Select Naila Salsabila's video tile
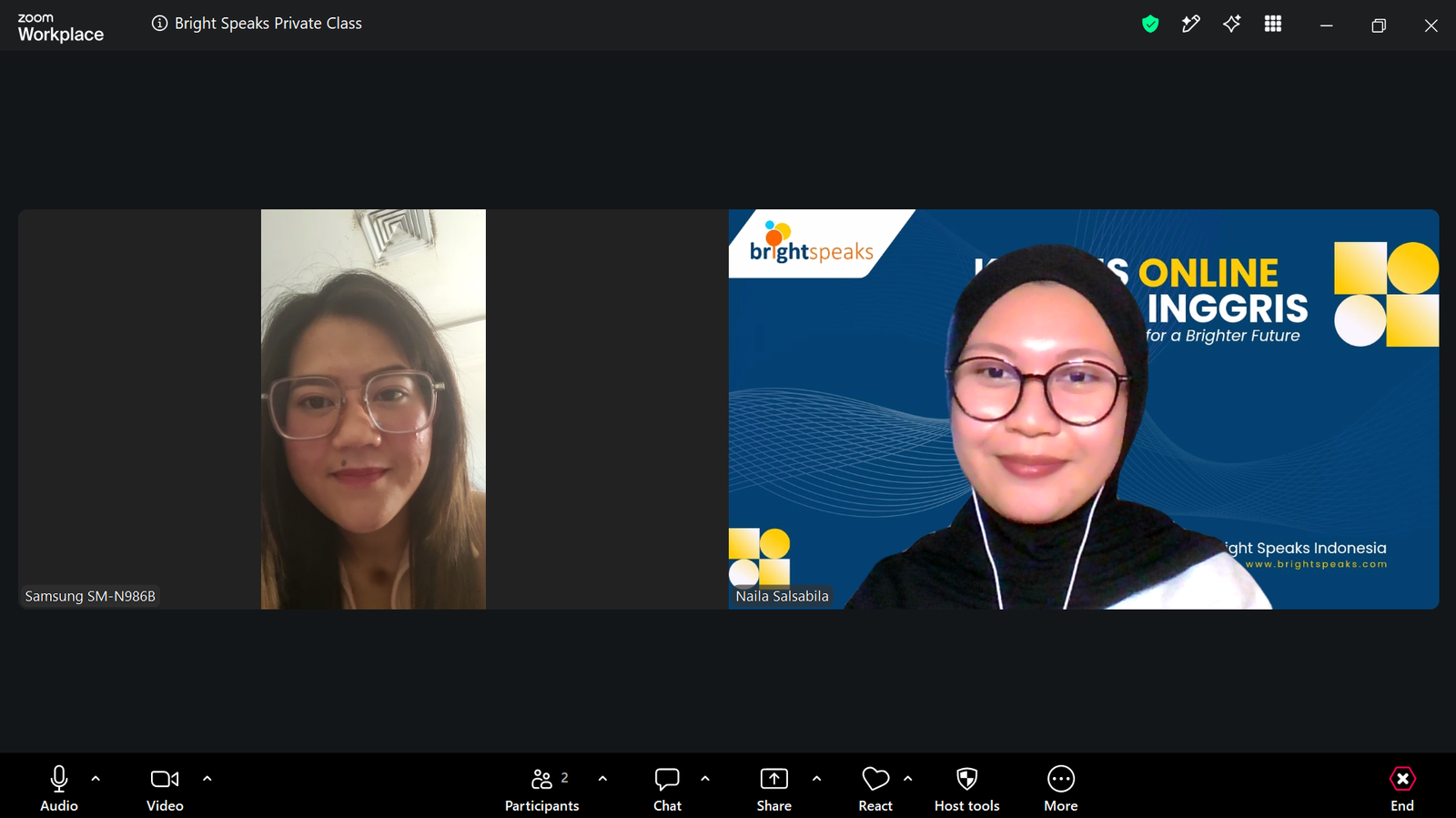The height and width of the screenshot is (818, 1456). (1084, 409)
